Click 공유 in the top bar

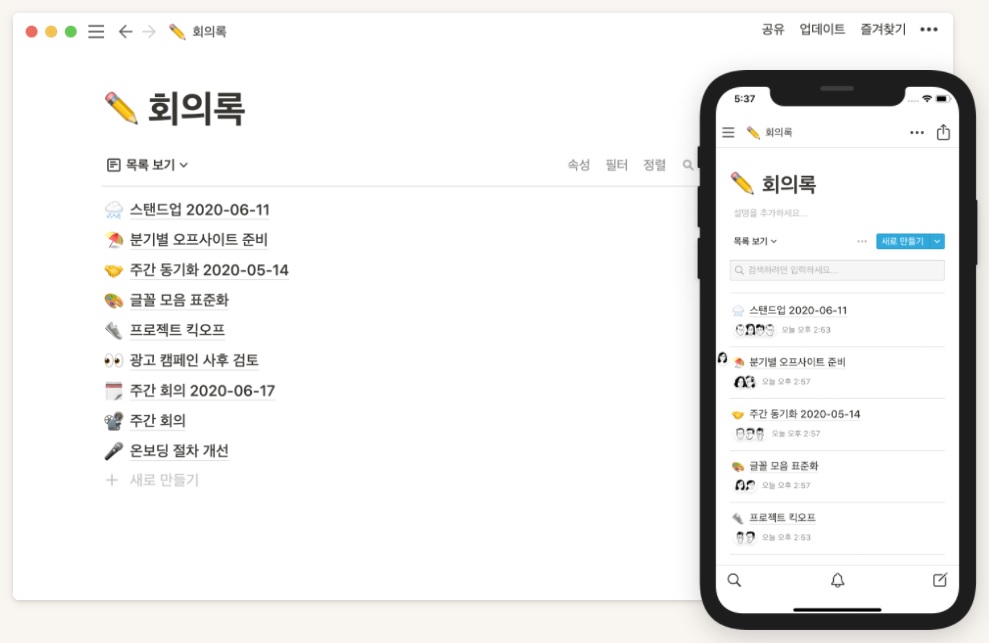tap(773, 29)
